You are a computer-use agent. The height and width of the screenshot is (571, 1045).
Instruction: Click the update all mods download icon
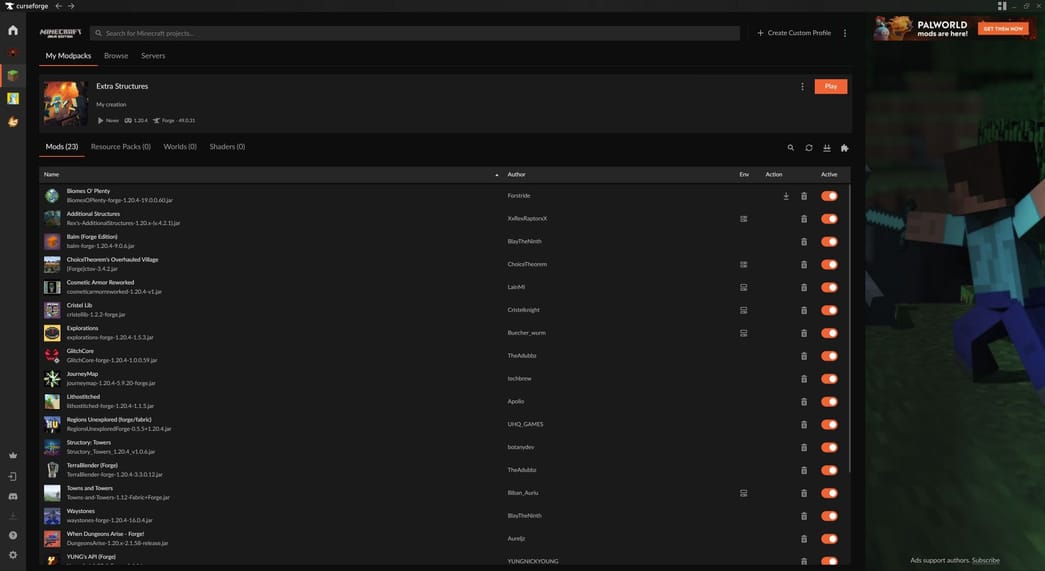[827, 148]
